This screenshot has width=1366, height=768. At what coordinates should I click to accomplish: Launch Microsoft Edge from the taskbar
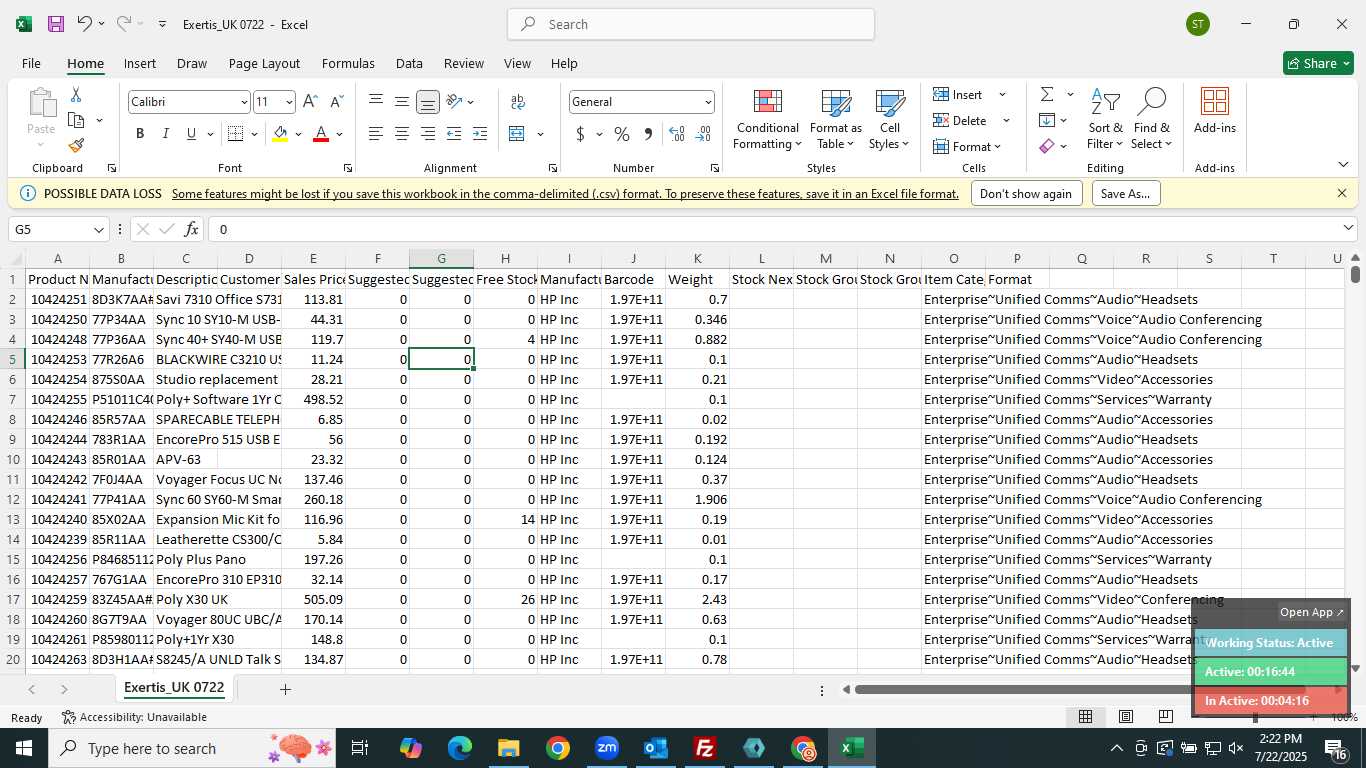[460, 748]
